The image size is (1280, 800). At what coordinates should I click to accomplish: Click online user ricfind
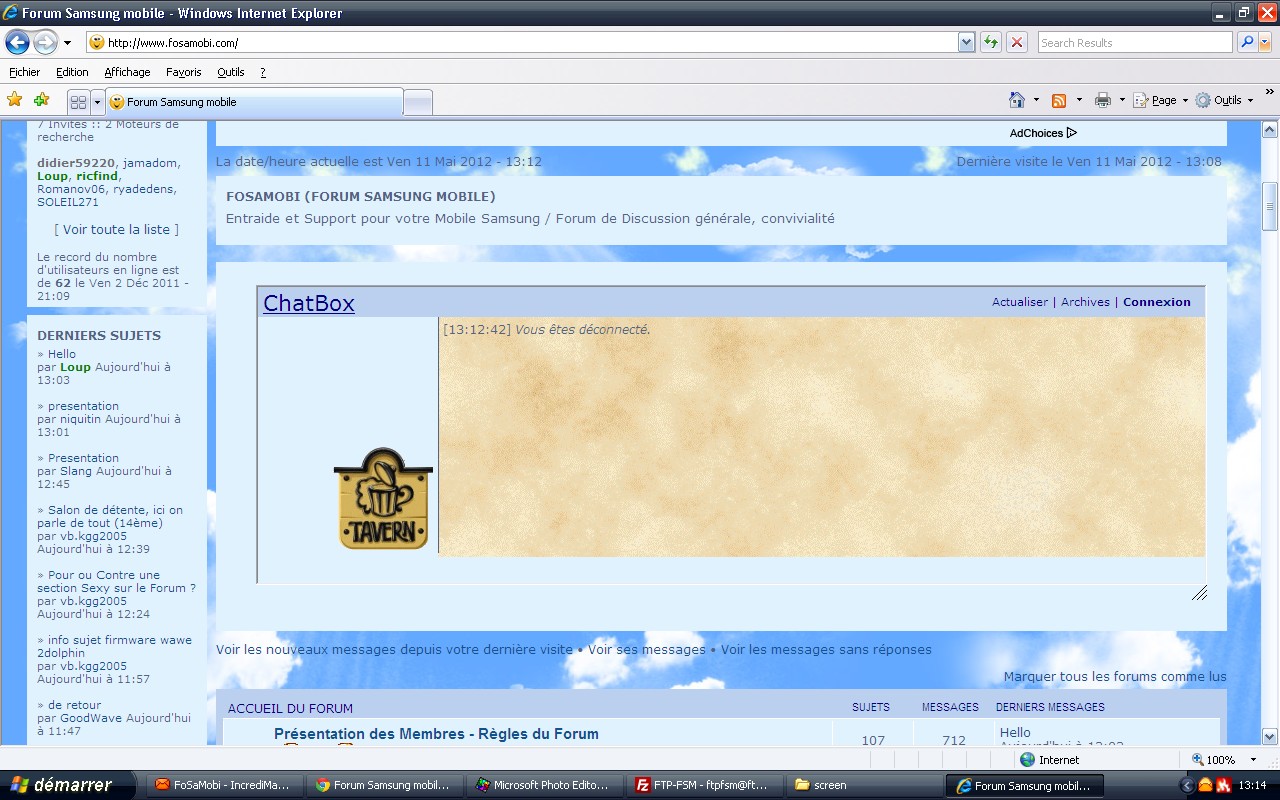(98, 176)
